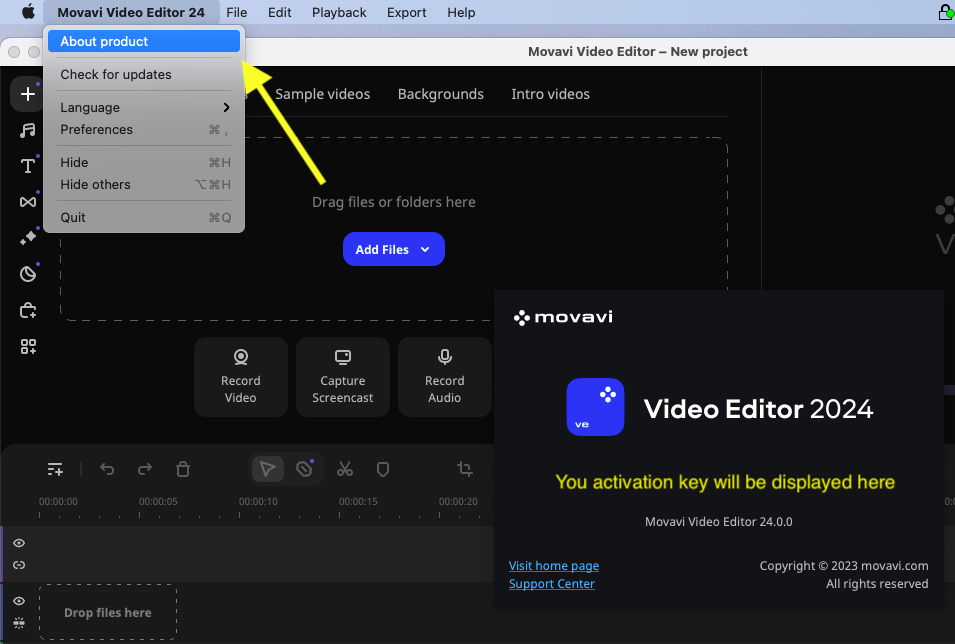The image size is (955, 644).
Task: Click the add track icon
Action: point(55,469)
